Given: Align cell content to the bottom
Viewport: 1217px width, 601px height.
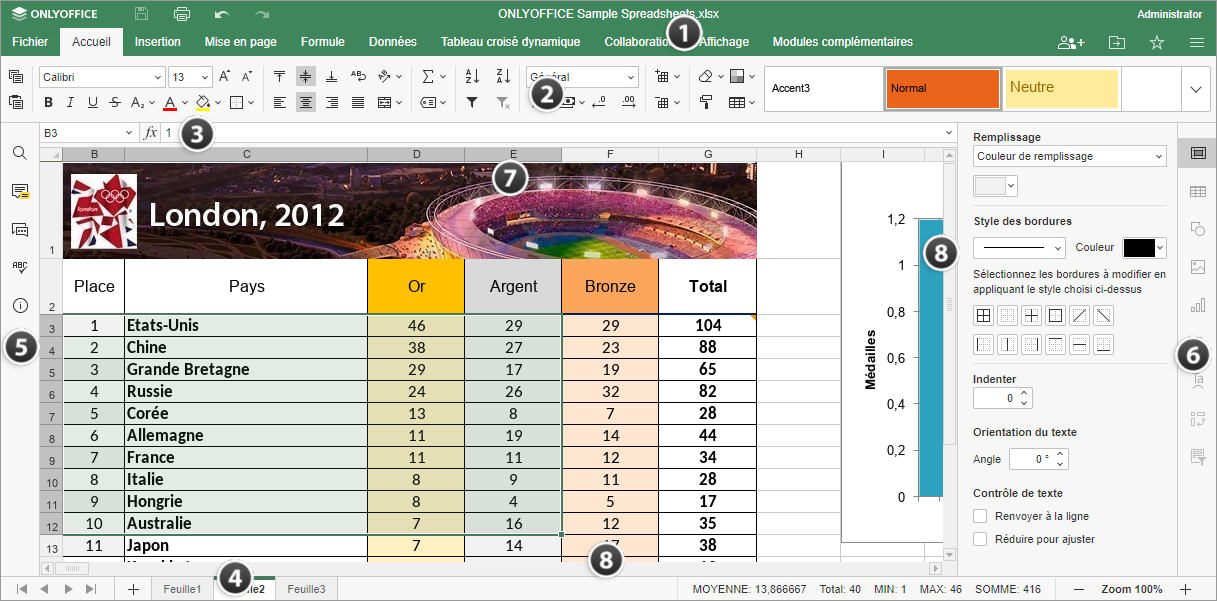Looking at the screenshot, I should [x=331, y=77].
